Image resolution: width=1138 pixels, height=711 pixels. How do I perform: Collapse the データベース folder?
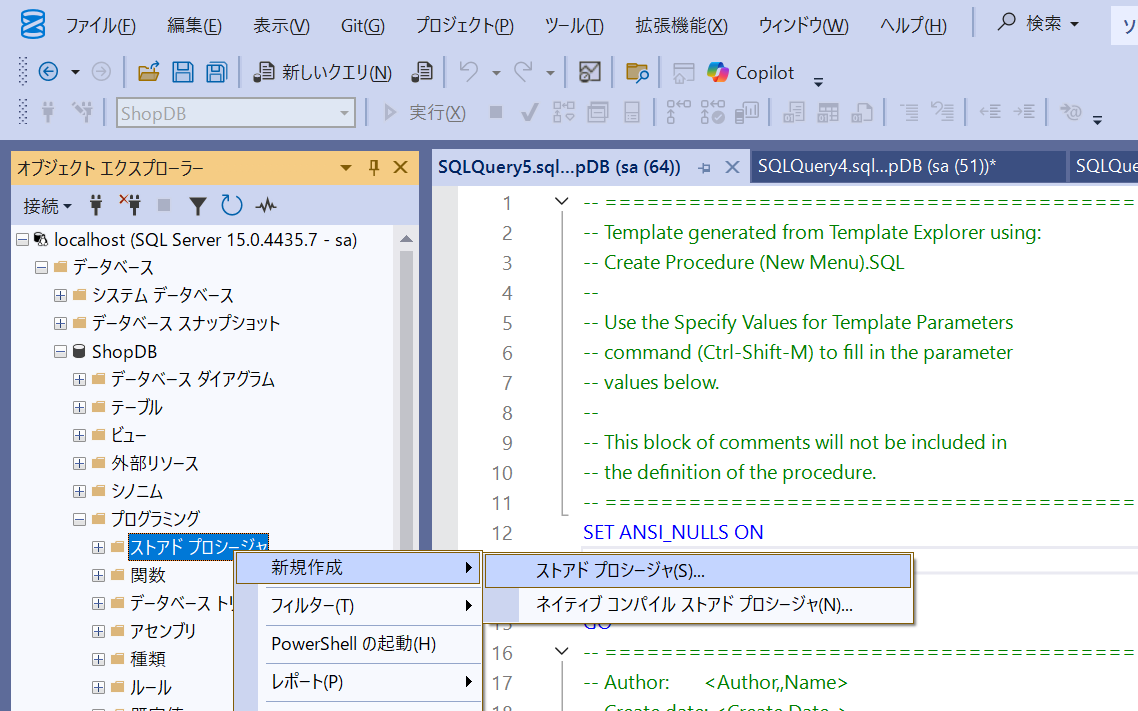(x=41, y=268)
